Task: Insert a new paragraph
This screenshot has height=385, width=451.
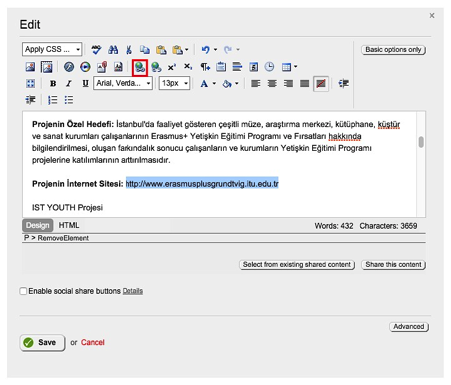Action: (205, 67)
